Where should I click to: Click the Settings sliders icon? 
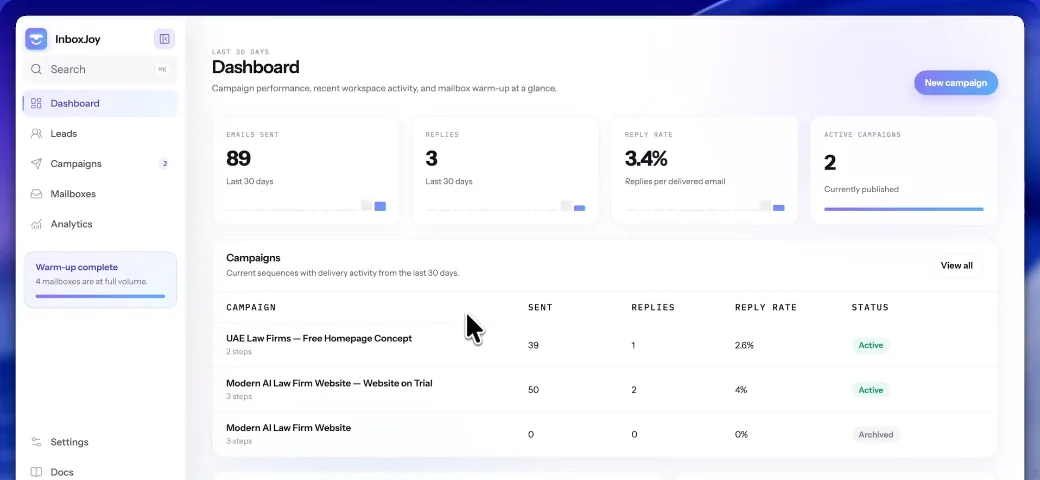pyautogui.click(x=36, y=442)
